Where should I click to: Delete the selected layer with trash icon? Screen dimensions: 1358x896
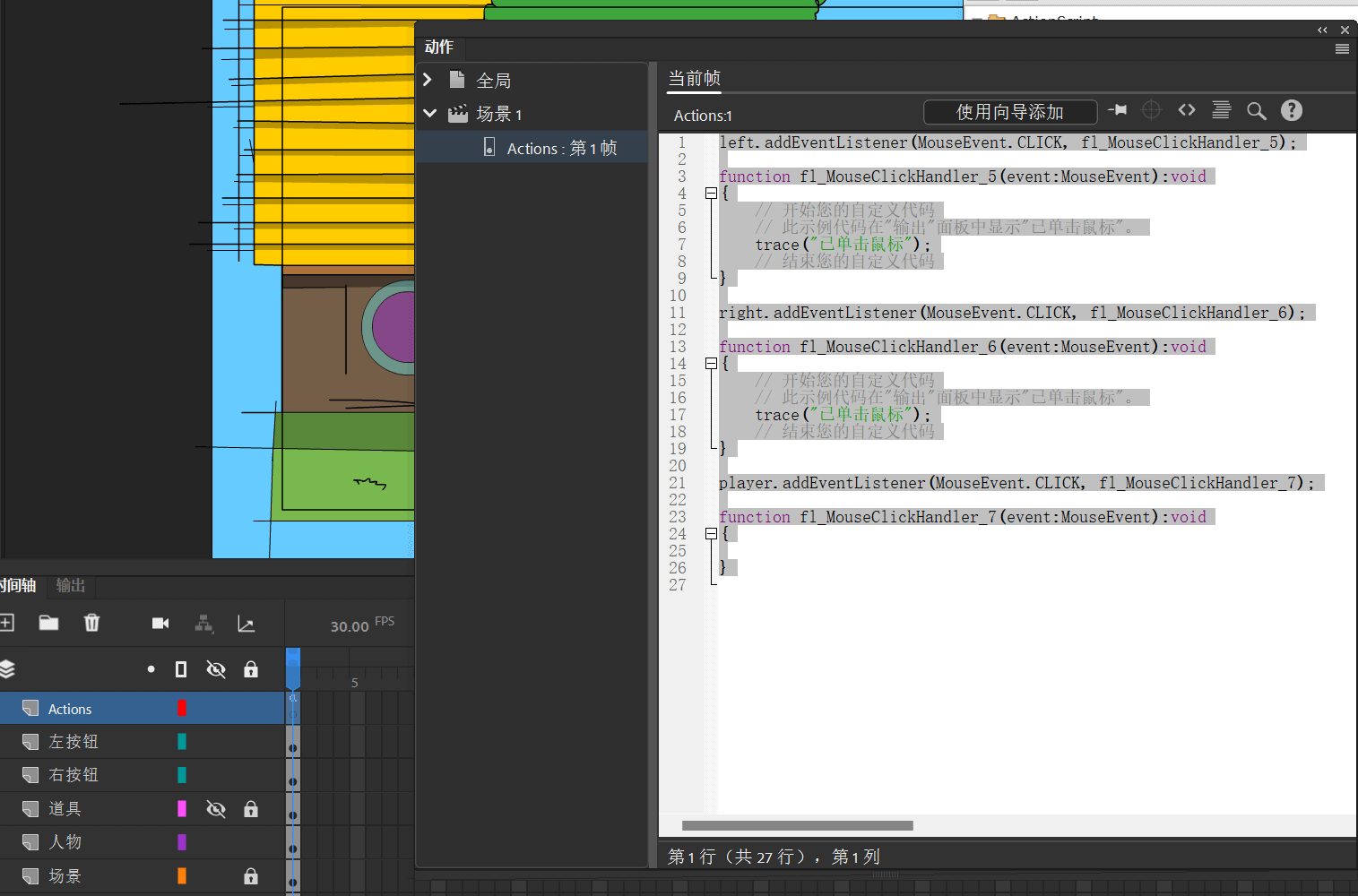click(x=91, y=623)
